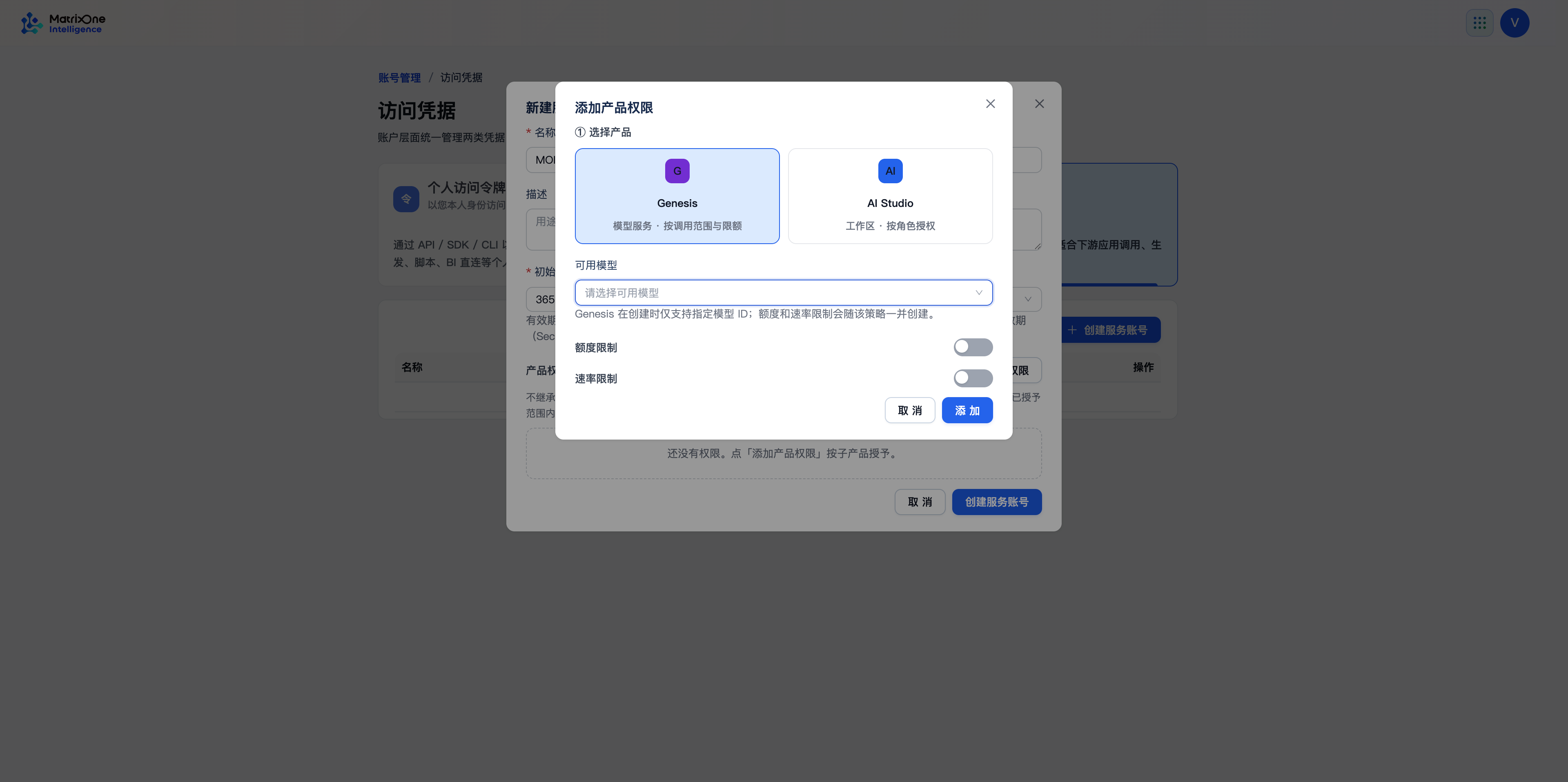This screenshot has width=1568, height=782.
Task: Click the 操作 column header
Action: (1143, 367)
